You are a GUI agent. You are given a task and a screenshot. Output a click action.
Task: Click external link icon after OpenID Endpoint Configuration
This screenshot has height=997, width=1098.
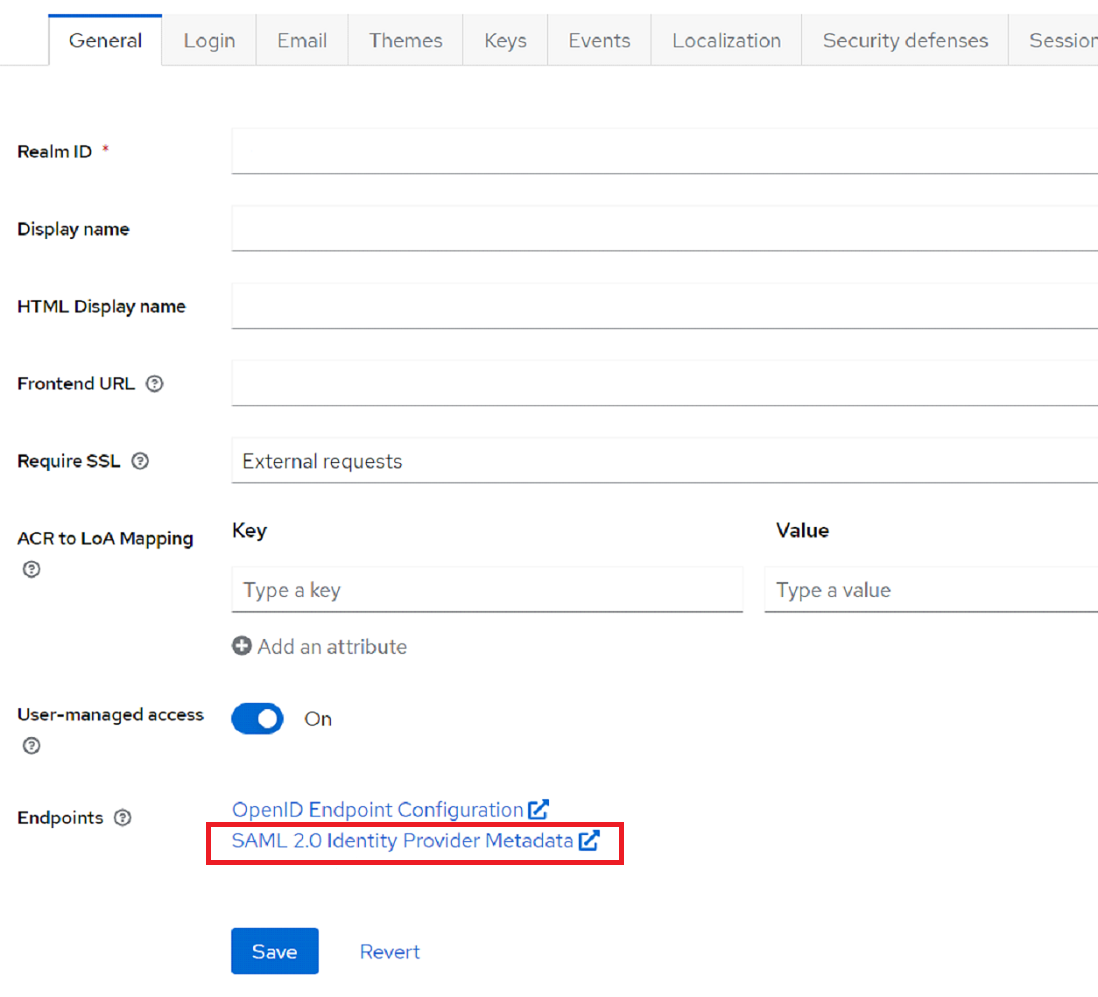tap(539, 809)
